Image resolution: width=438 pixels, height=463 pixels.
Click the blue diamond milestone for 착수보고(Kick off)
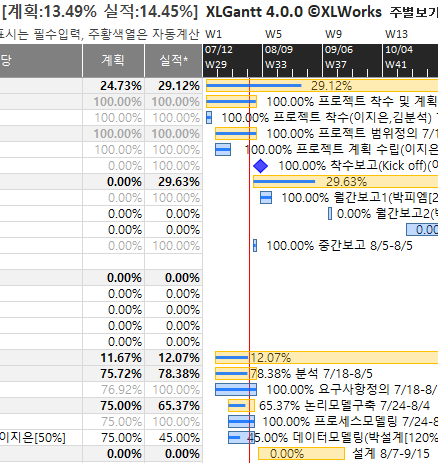[260, 166]
